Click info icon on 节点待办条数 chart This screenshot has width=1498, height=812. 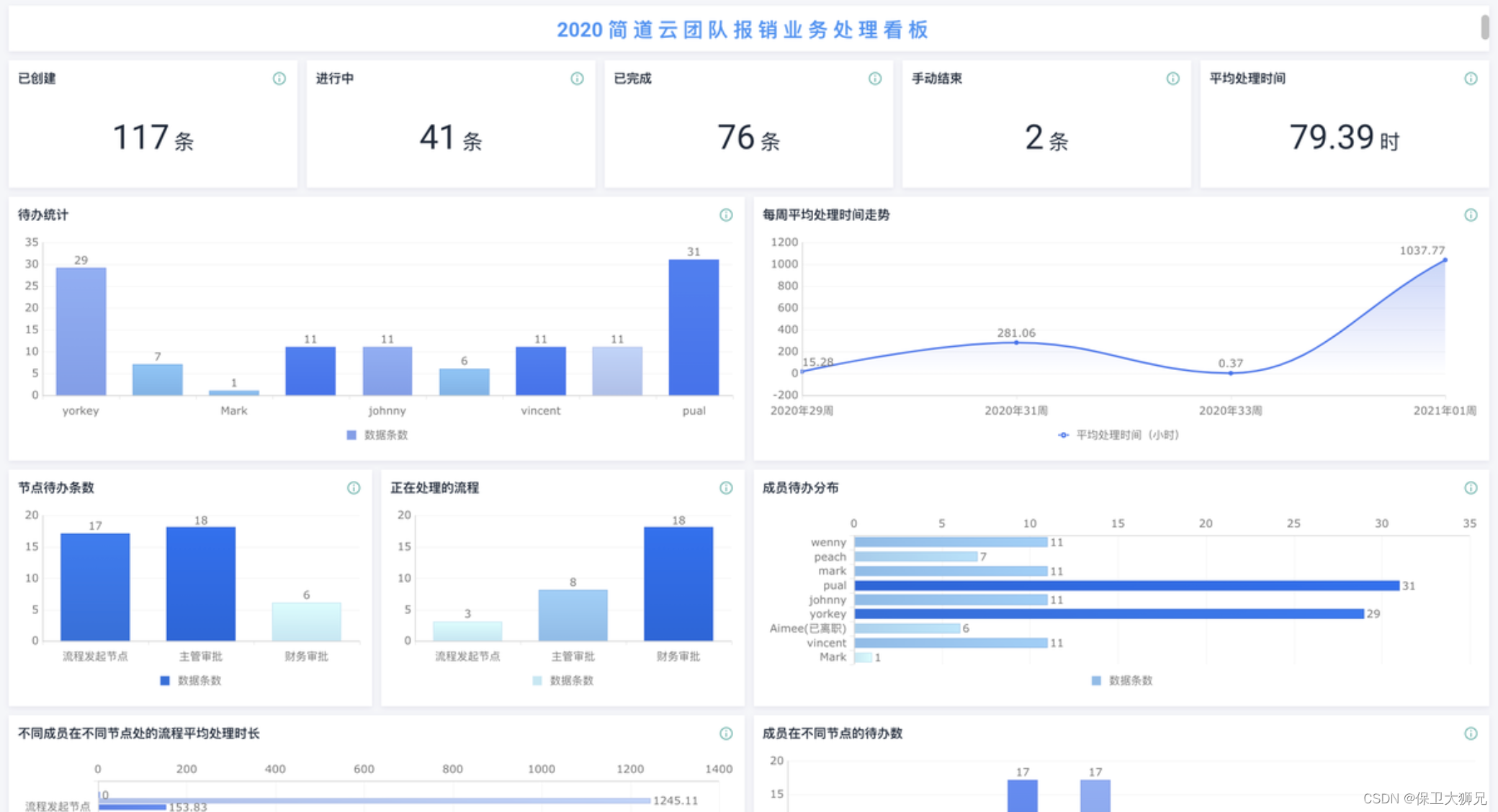354,488
